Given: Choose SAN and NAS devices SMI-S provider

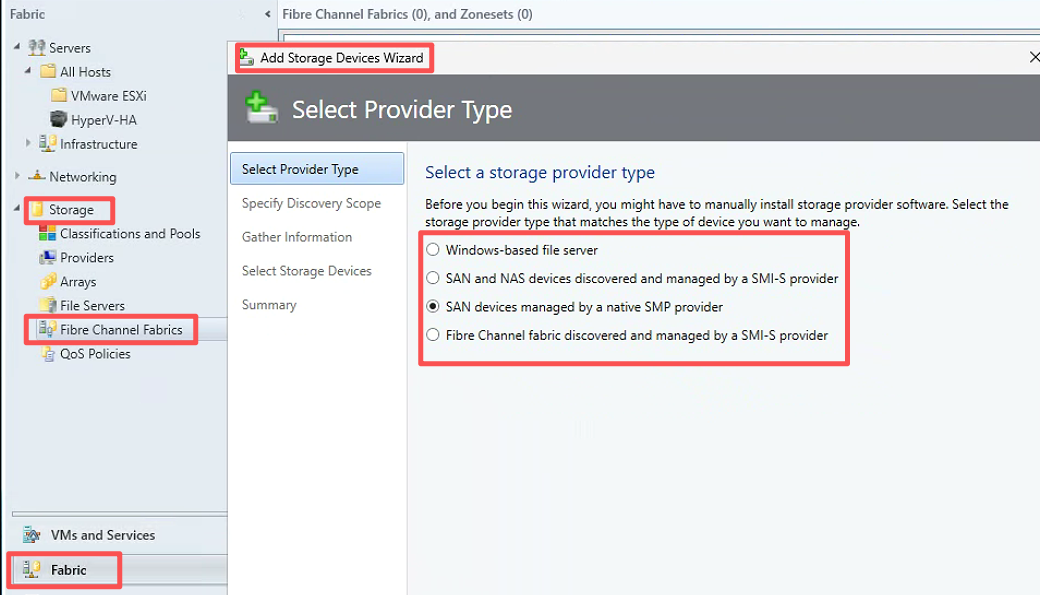Looking at the screenshot, I should pos(432,279).
